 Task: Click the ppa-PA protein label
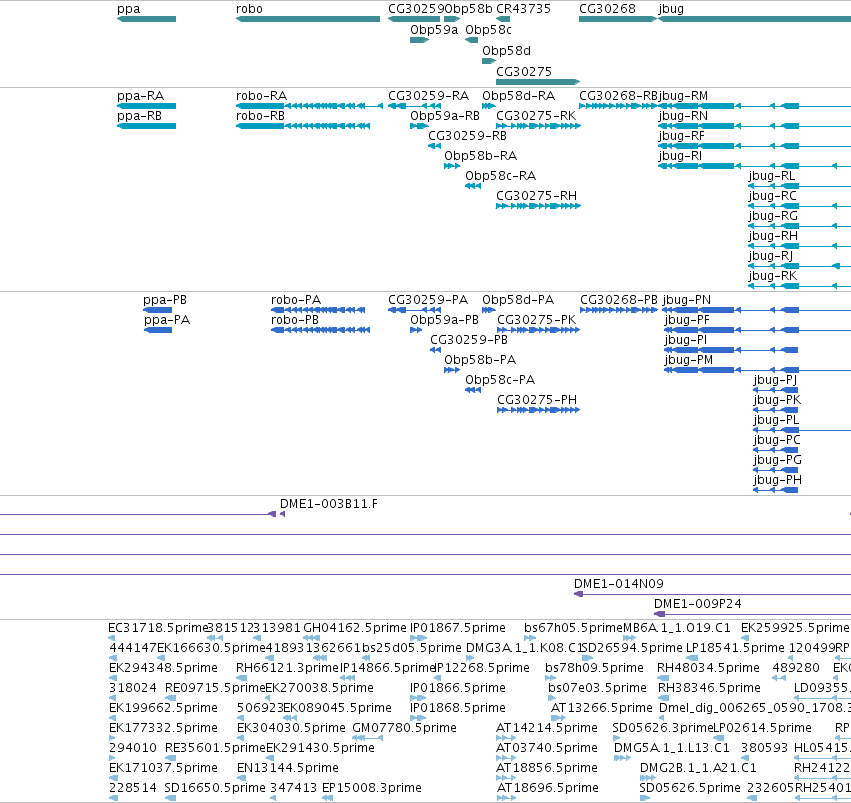point(167,320)
